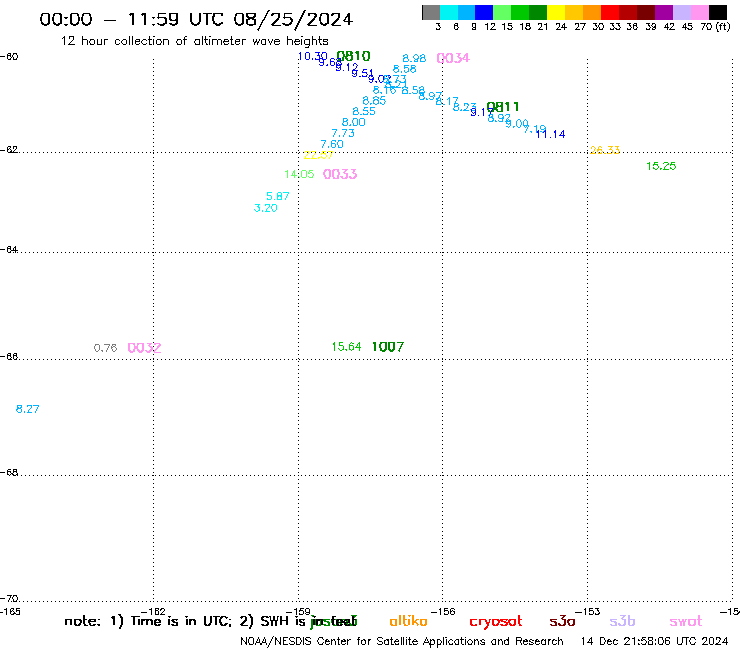Click the cyan value 5.87
This screenshot has width=740, height=650.
coord(278,196)
